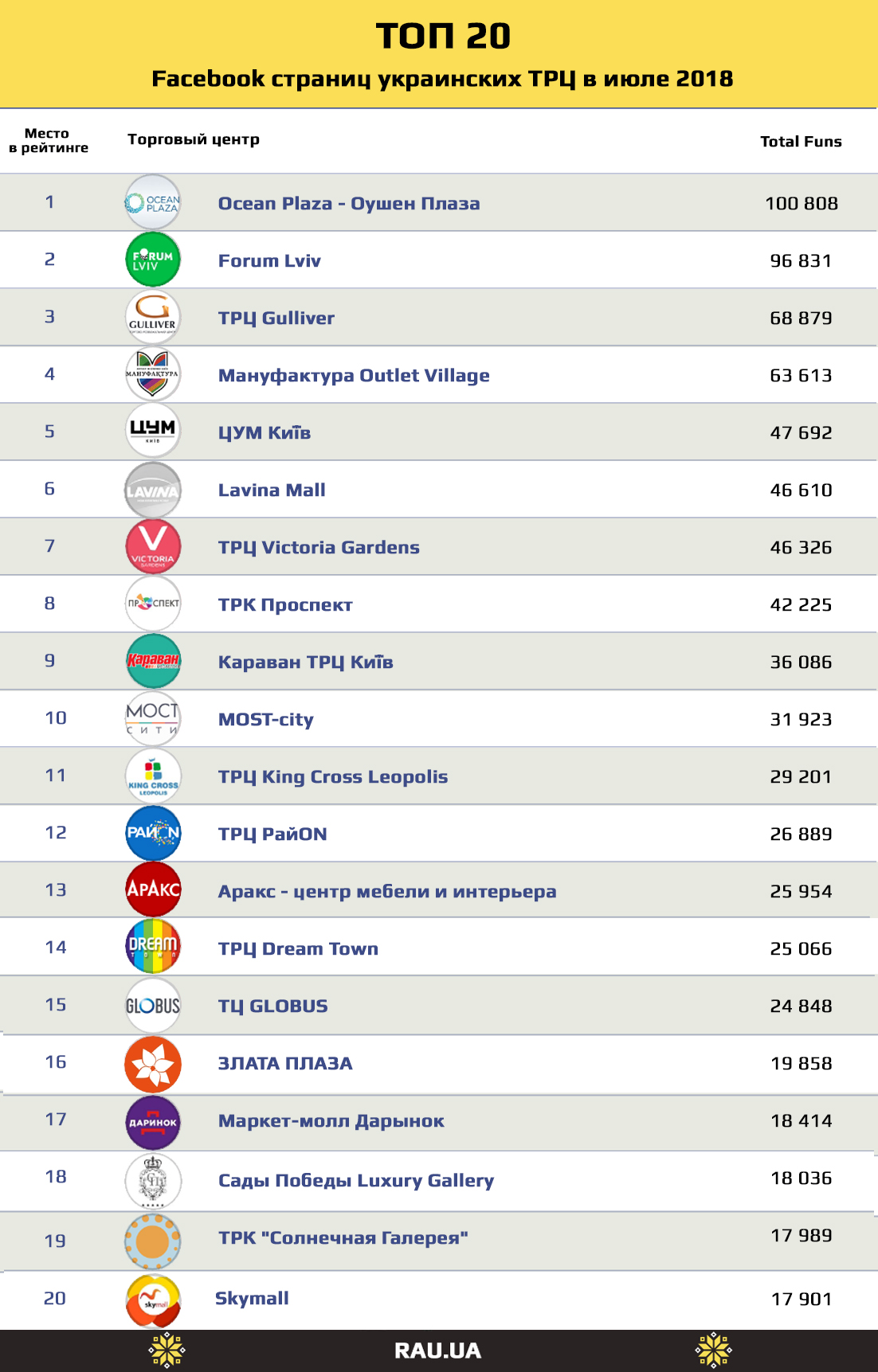Click the 100 808 fans value
878x1372 pixels.
802,203
